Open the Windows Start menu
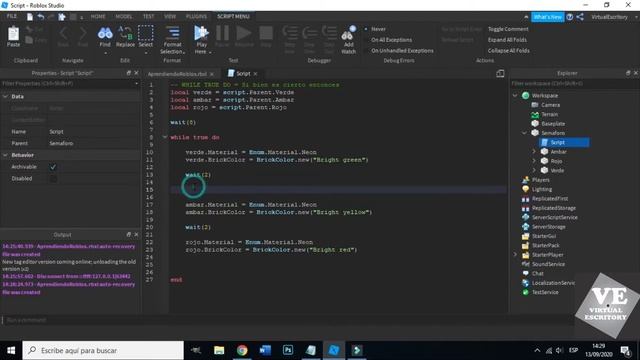 coord(11,350)
